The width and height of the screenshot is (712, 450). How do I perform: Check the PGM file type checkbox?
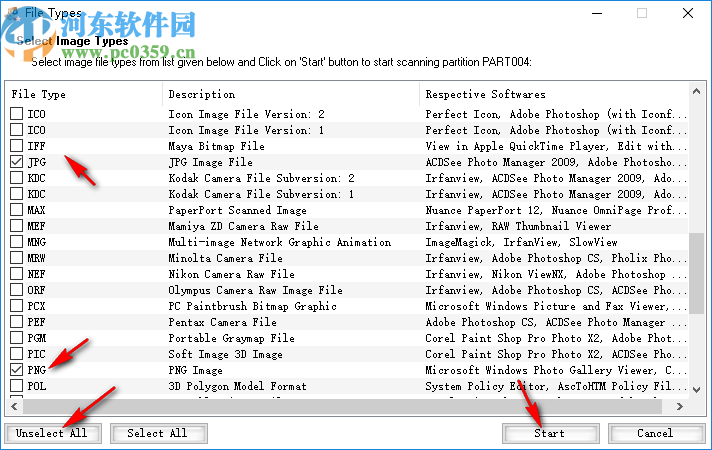click(x=16, y=338)
